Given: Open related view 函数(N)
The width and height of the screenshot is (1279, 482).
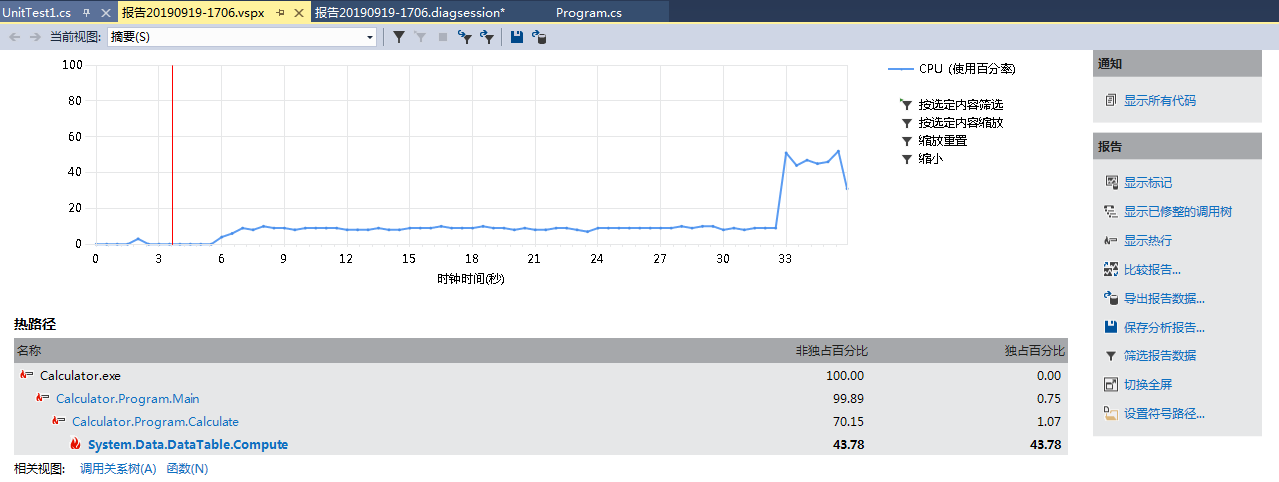Looking at the screenshot, I should [x=187, y=469].
